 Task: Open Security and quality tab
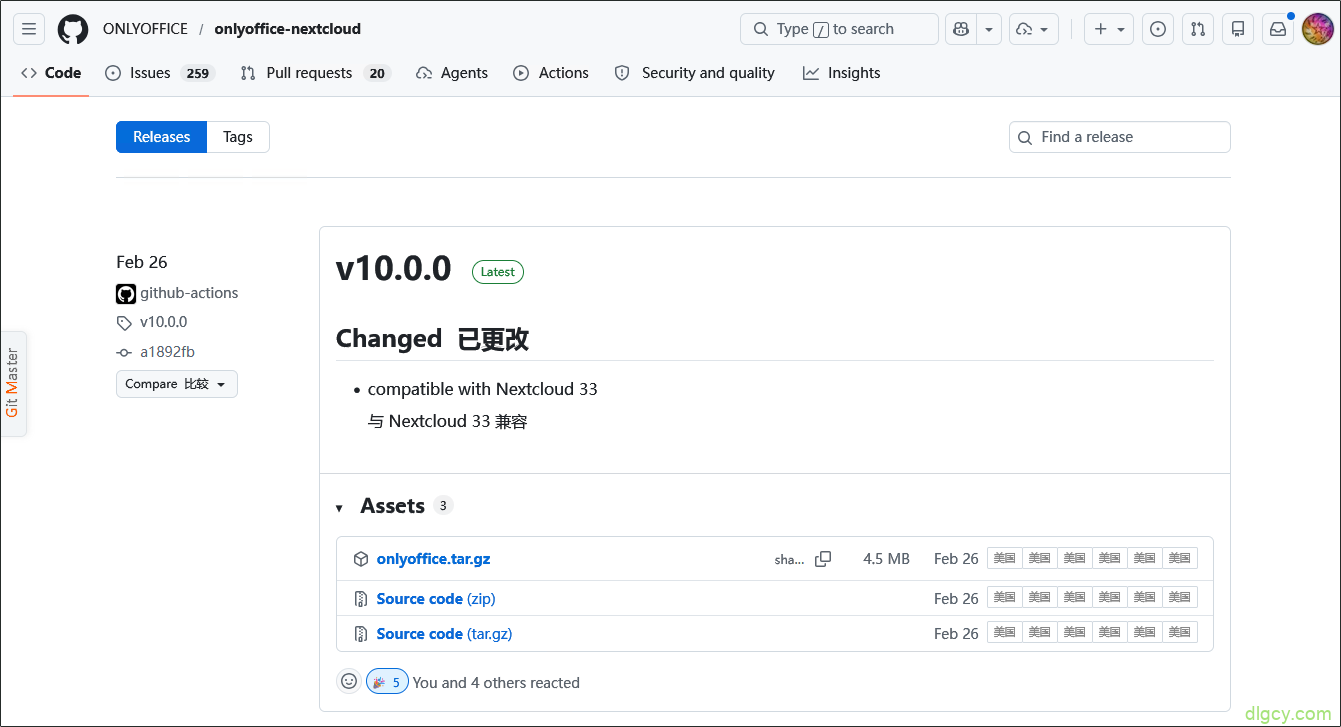click(695, 73)
